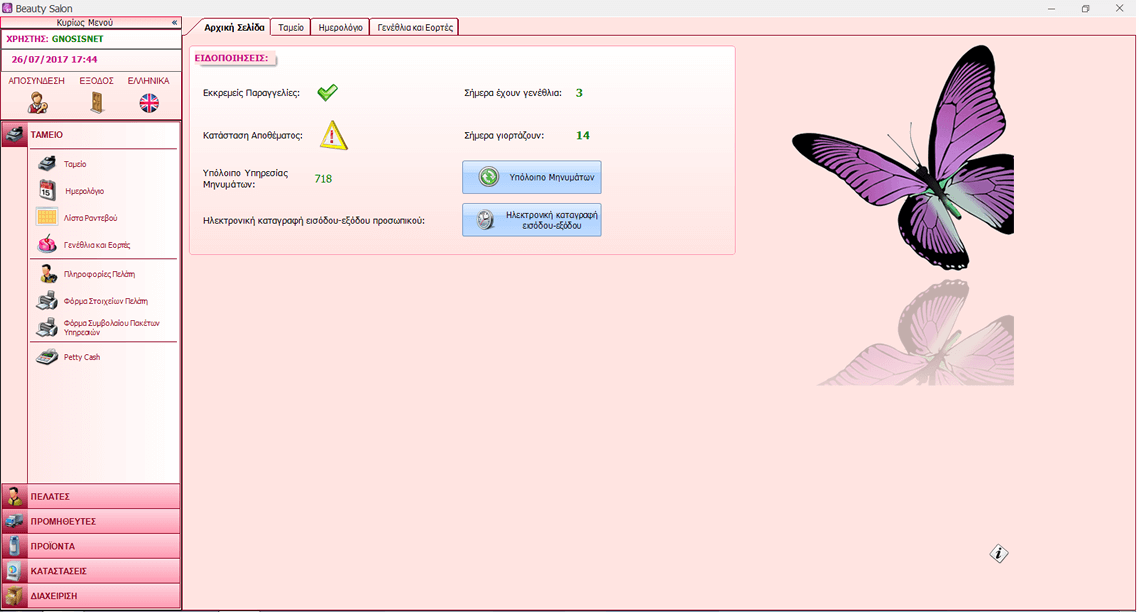Open Γενέθλια και Εορτές cake icon

pos(47,244)
